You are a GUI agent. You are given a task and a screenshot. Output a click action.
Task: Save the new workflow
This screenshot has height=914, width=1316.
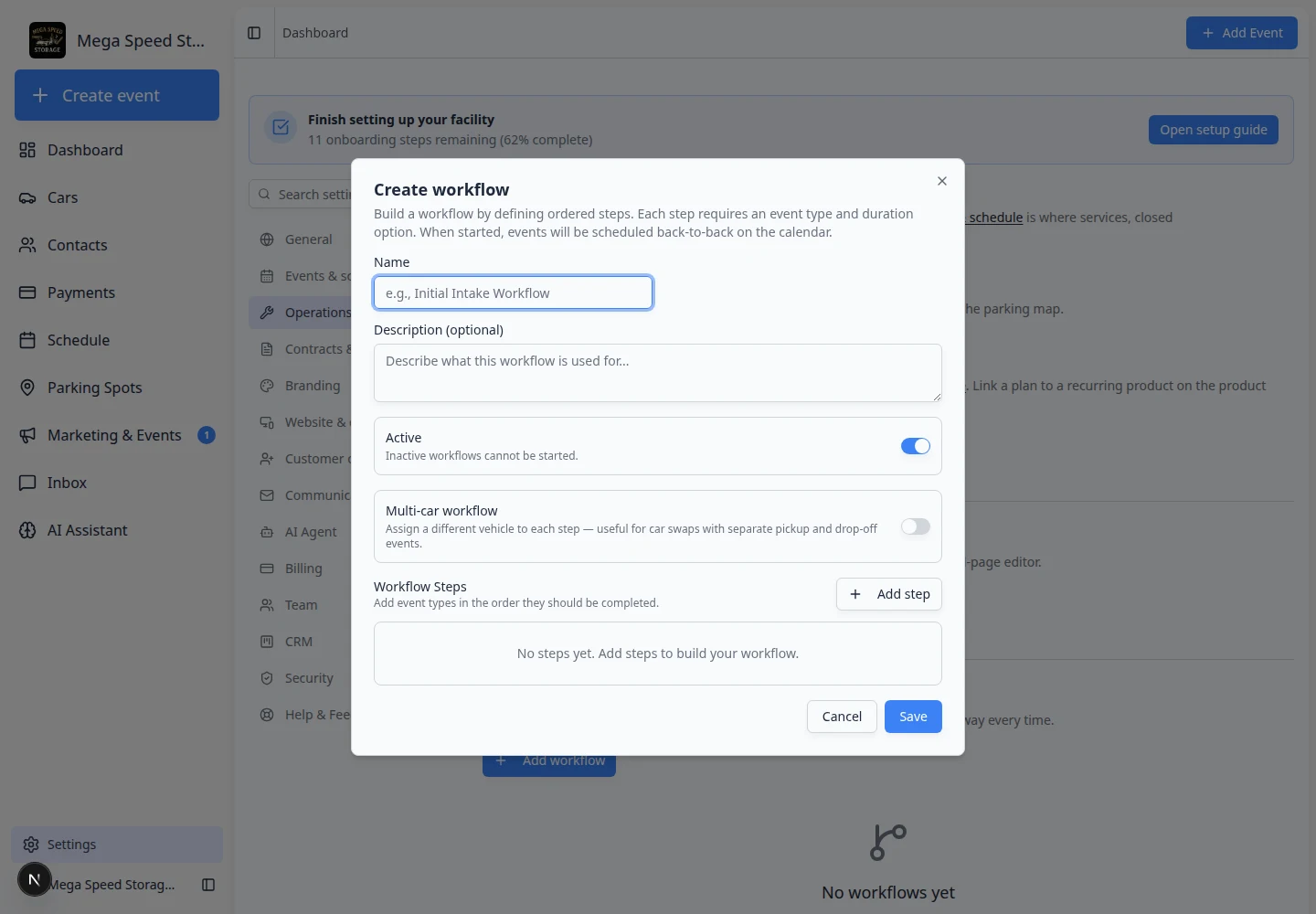coord(913,717)
